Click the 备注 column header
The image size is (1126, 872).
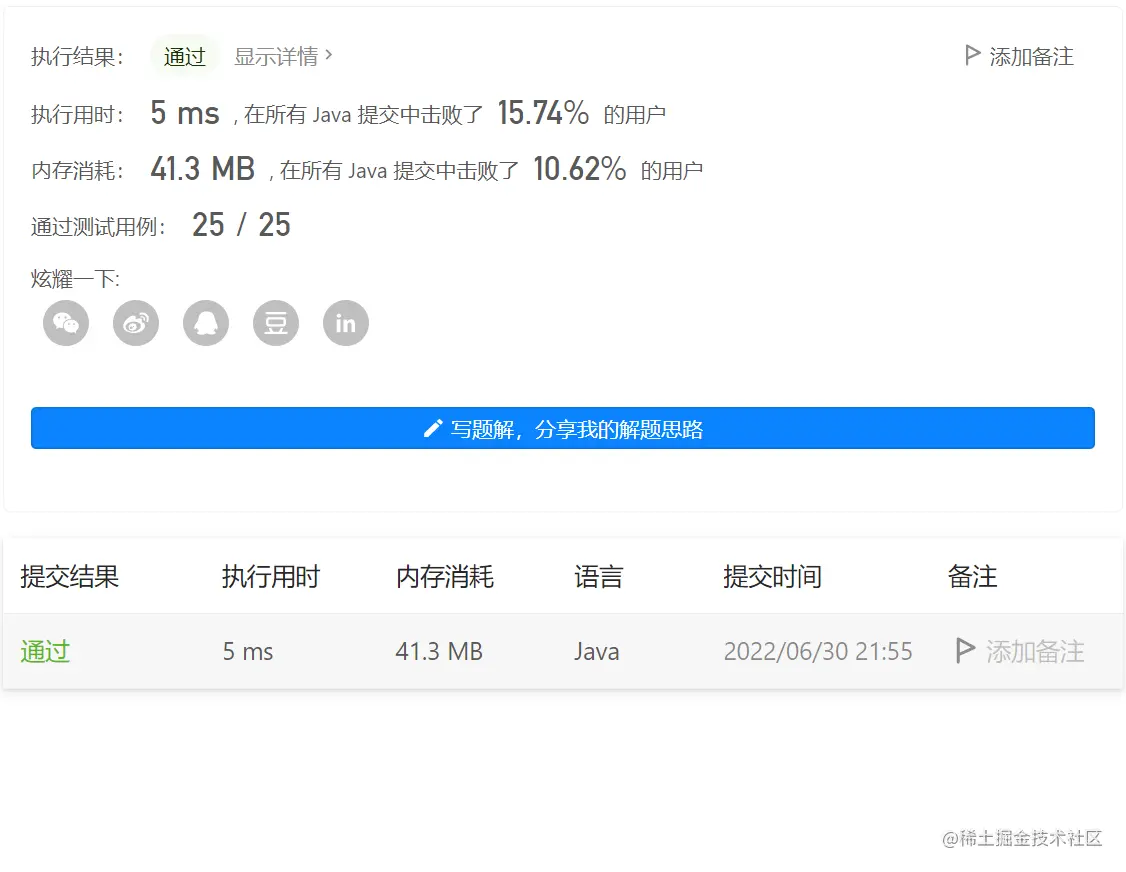(972, 577)
